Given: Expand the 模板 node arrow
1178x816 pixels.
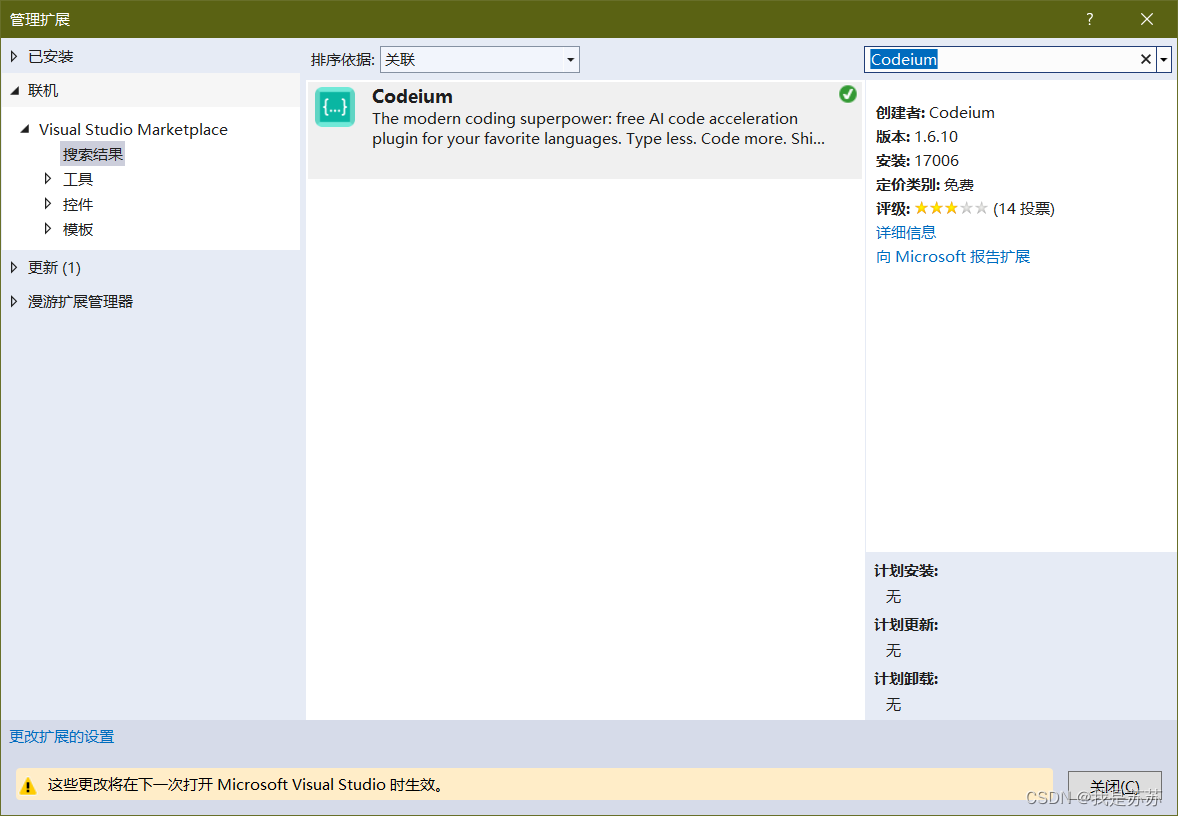Looking at the screenshot, I should tap(48, 228).
